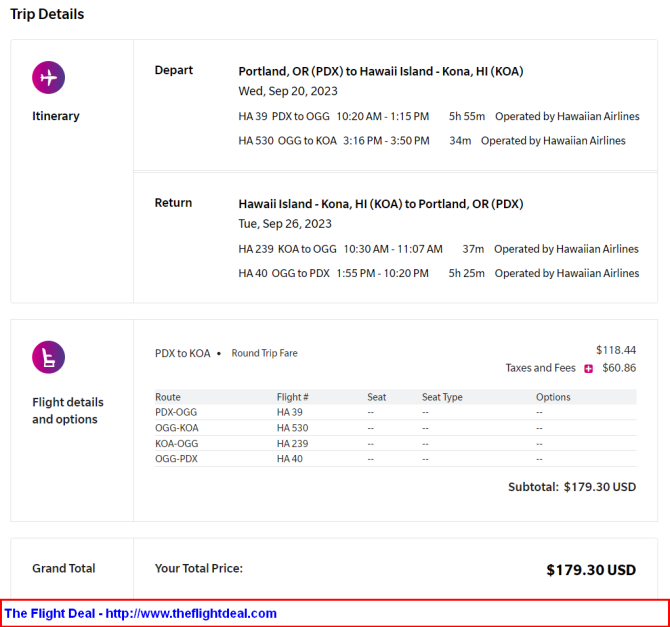Image resolution: width=670 pixels, height=627 pixels.
Task: Select table cell 'HA 239'
Action: 293,444
